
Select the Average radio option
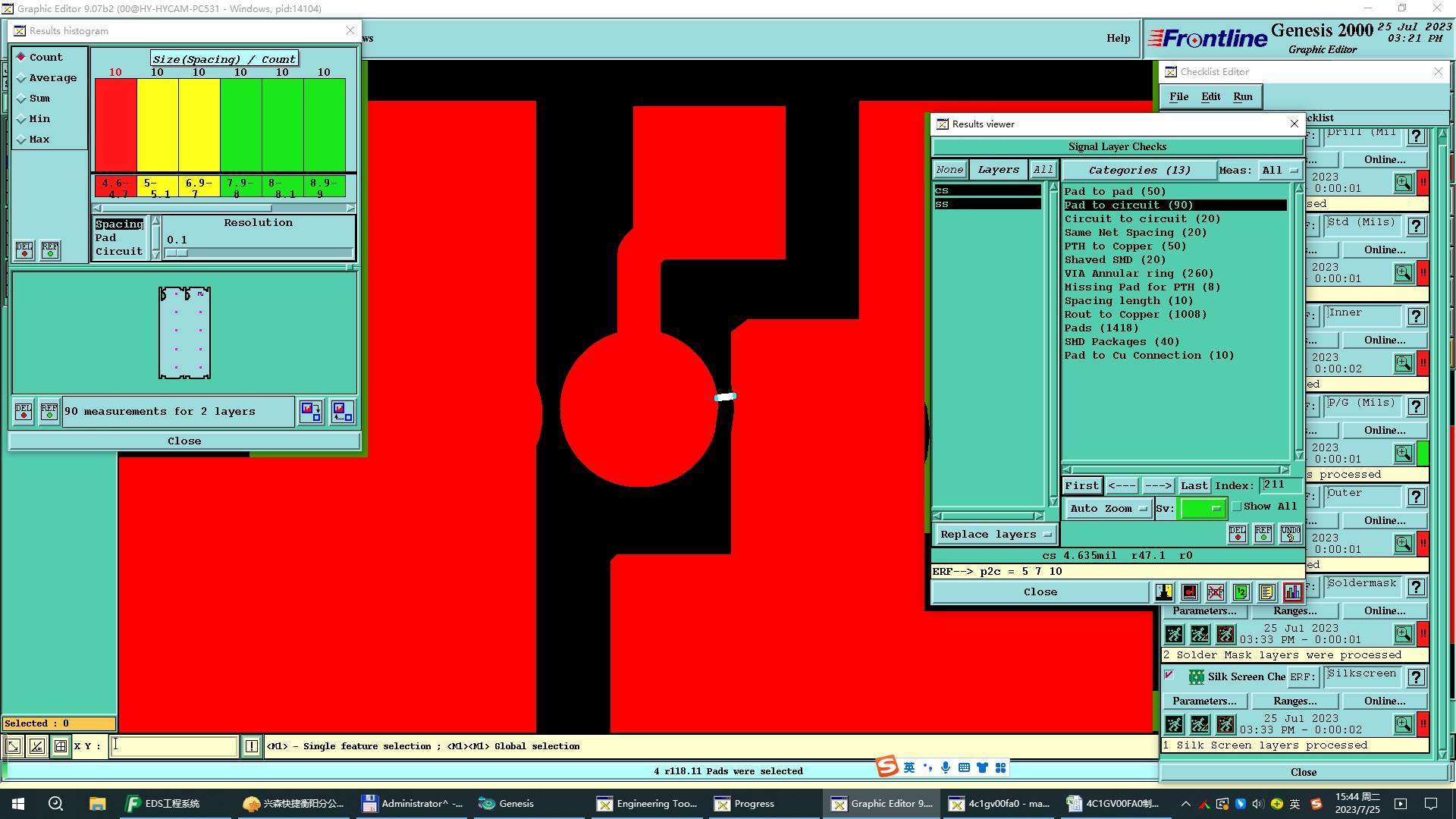(22, 78)
